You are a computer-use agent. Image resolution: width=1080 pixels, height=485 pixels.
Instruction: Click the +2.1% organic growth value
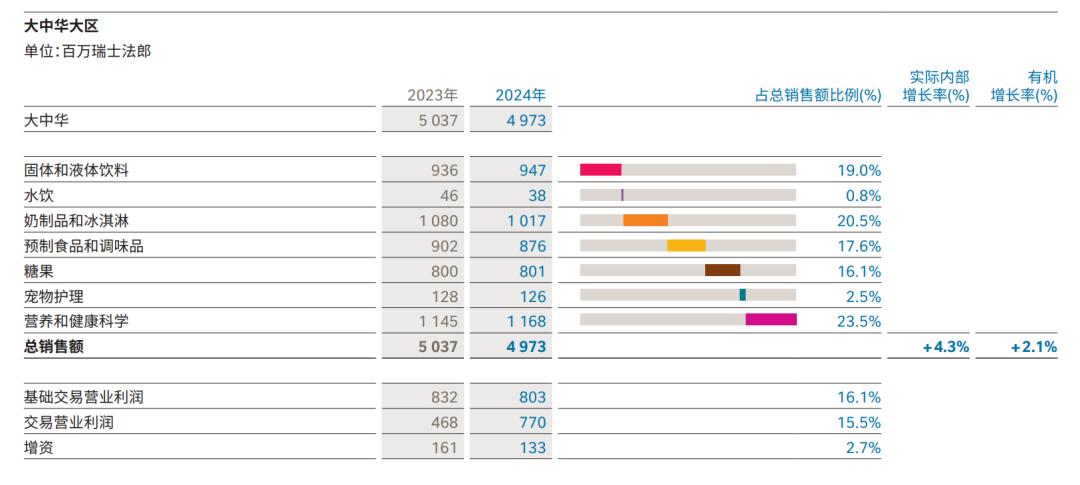click(1034, 347)
